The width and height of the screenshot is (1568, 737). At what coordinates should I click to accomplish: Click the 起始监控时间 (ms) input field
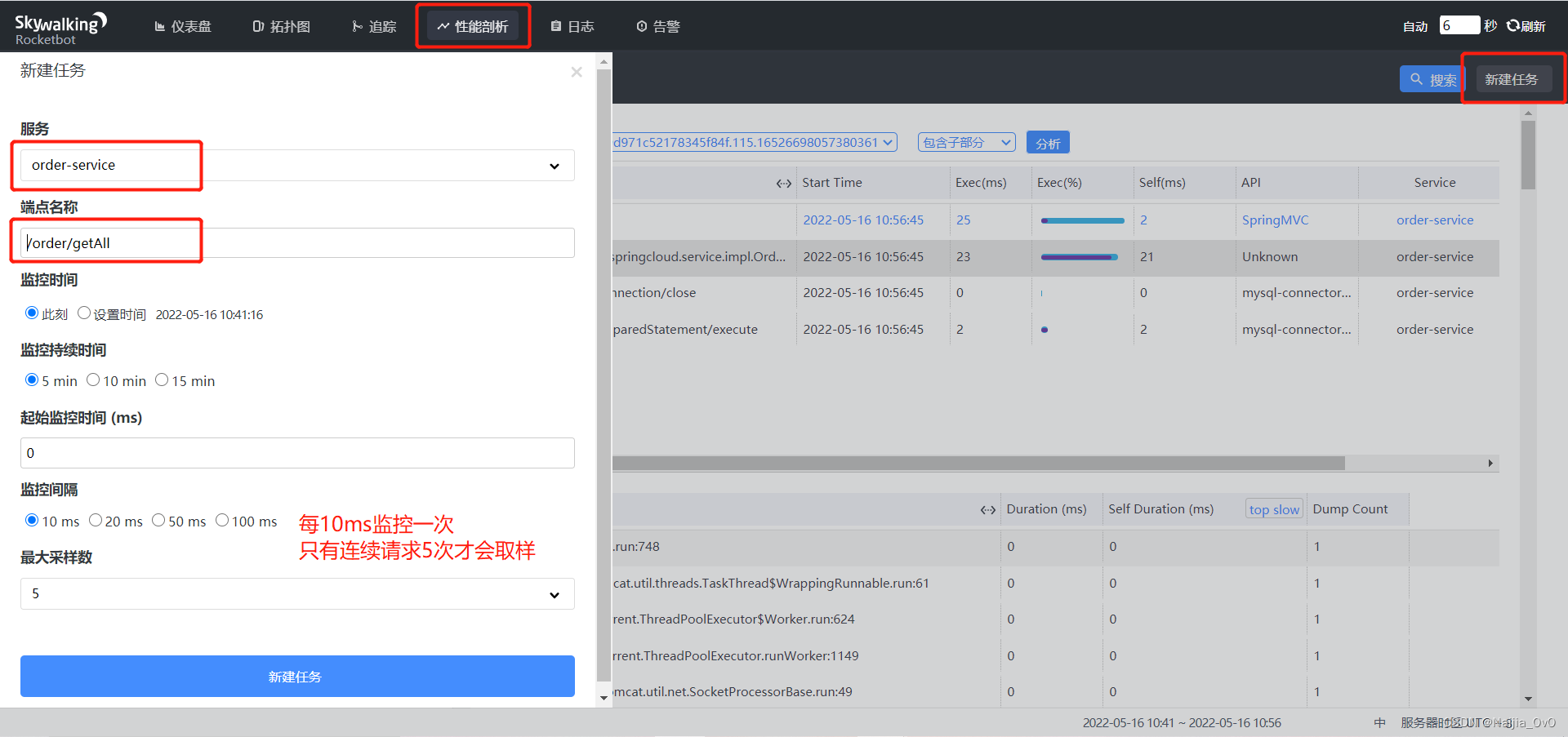[x=297, y=453]
